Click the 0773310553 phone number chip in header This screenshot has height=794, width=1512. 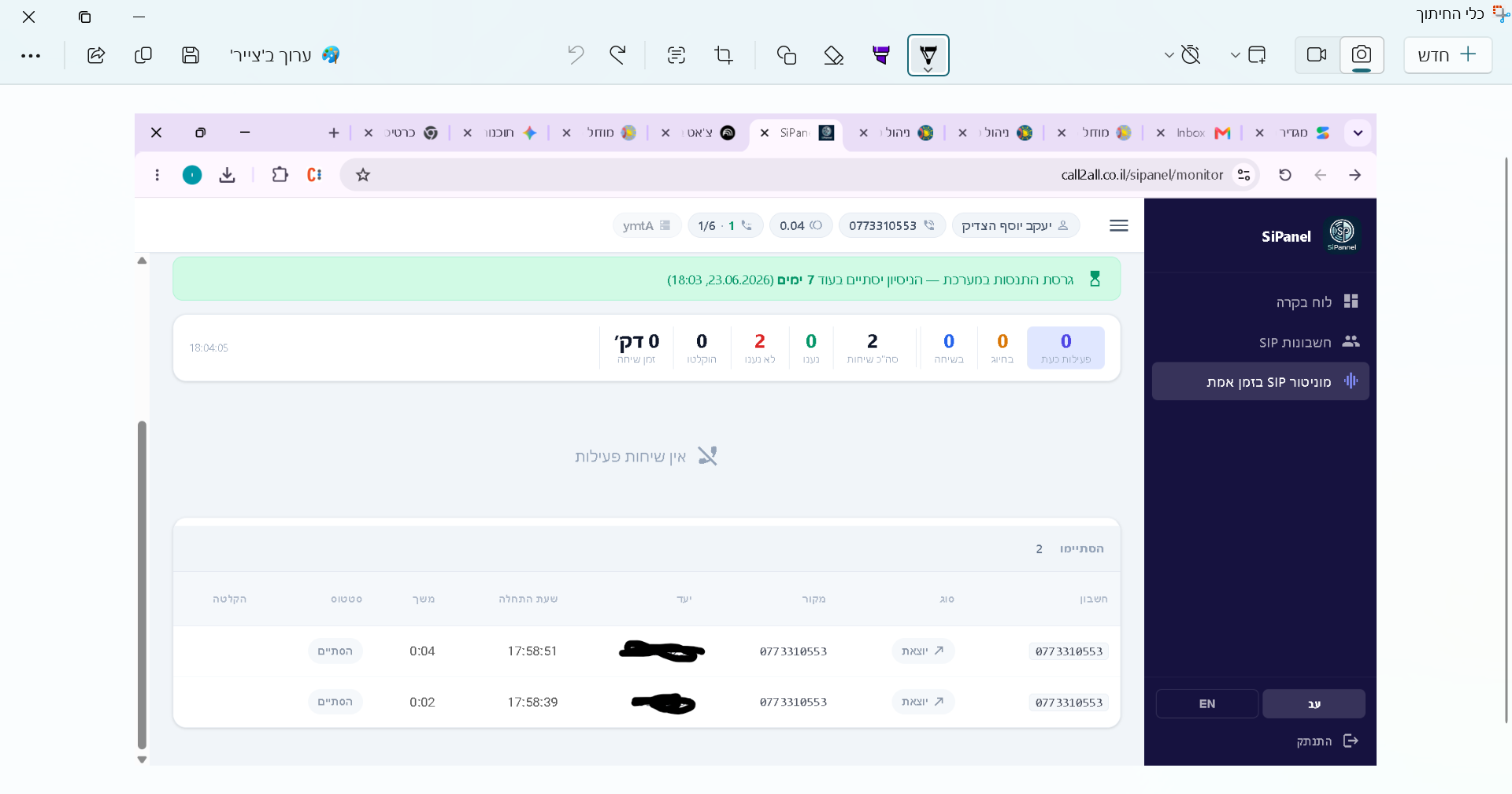pyautogui.click(x=891, y=226)
